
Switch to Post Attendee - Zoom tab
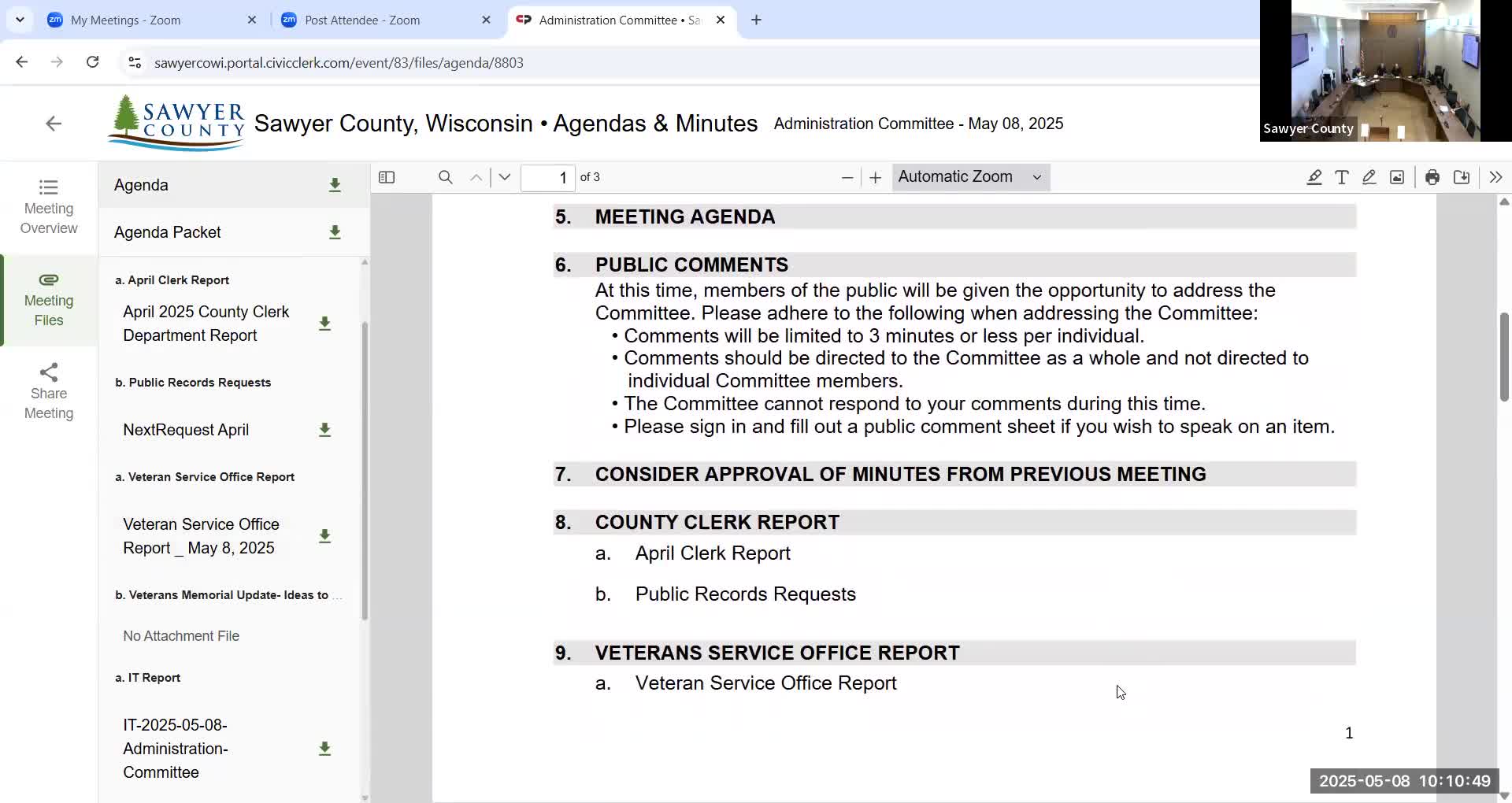(385, 20)
